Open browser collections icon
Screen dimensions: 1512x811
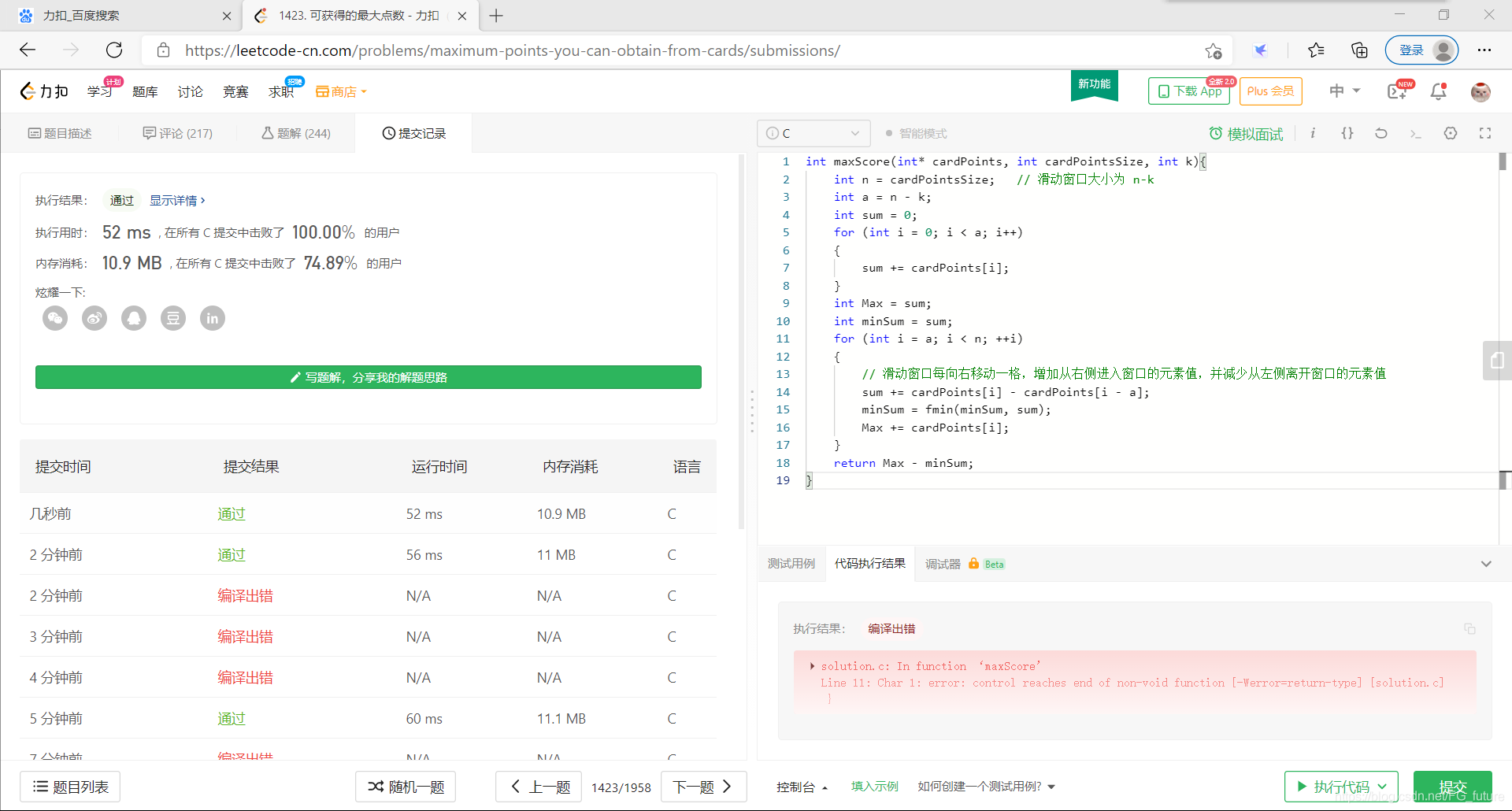pyautogui.click(x=1359, y=50)
